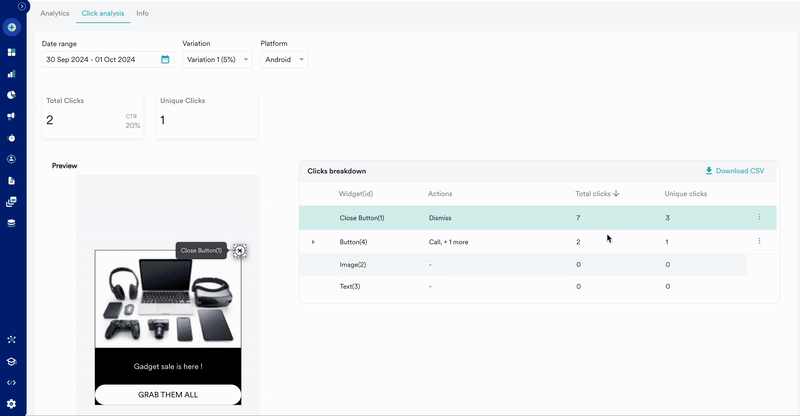This screenshot has width=800, height=416.
Task: Expand the sidebar with the top chevron
Action: click(22, 6)
